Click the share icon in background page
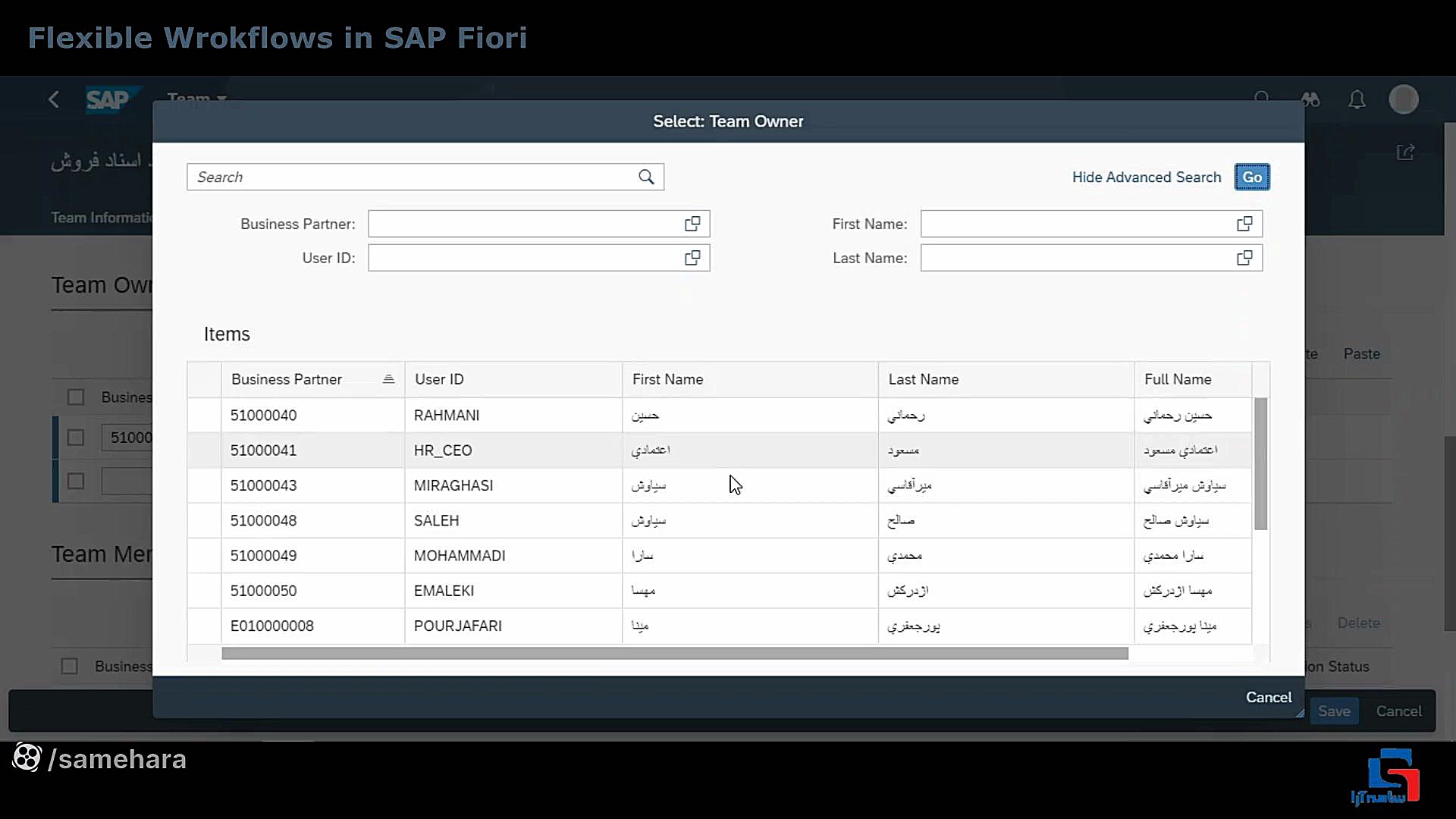Image resolution: width=1456 pixels, height=819 pixels. point(1405,152)
